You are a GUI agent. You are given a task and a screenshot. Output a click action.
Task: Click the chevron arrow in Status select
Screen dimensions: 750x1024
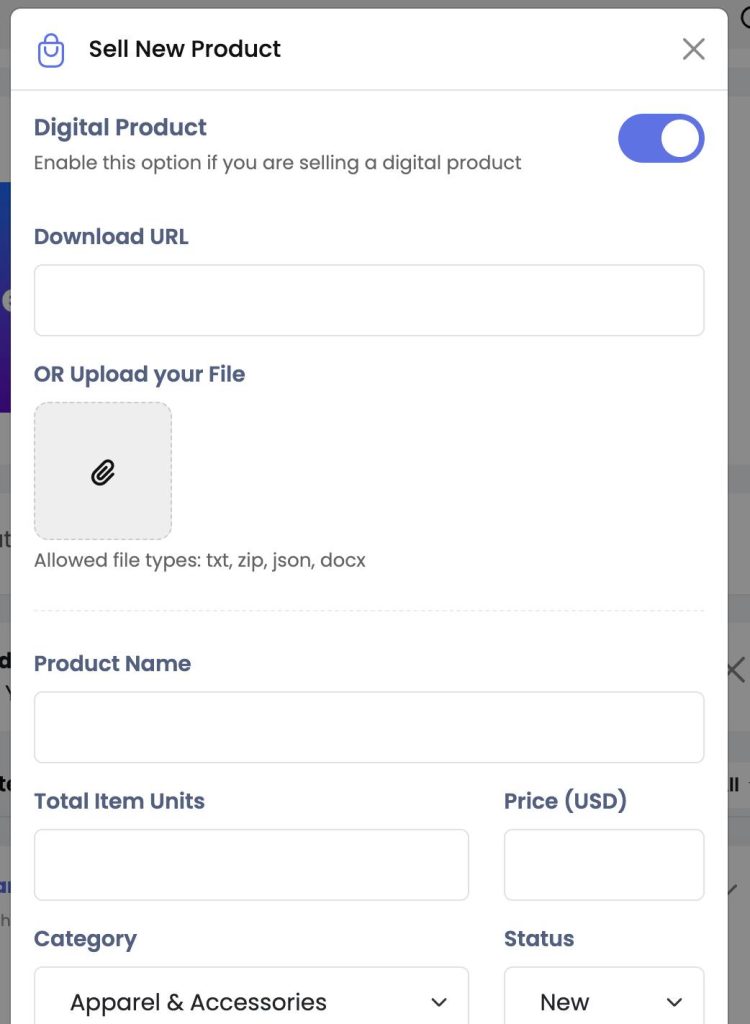pyautogui.click(x=674, y=1002)
